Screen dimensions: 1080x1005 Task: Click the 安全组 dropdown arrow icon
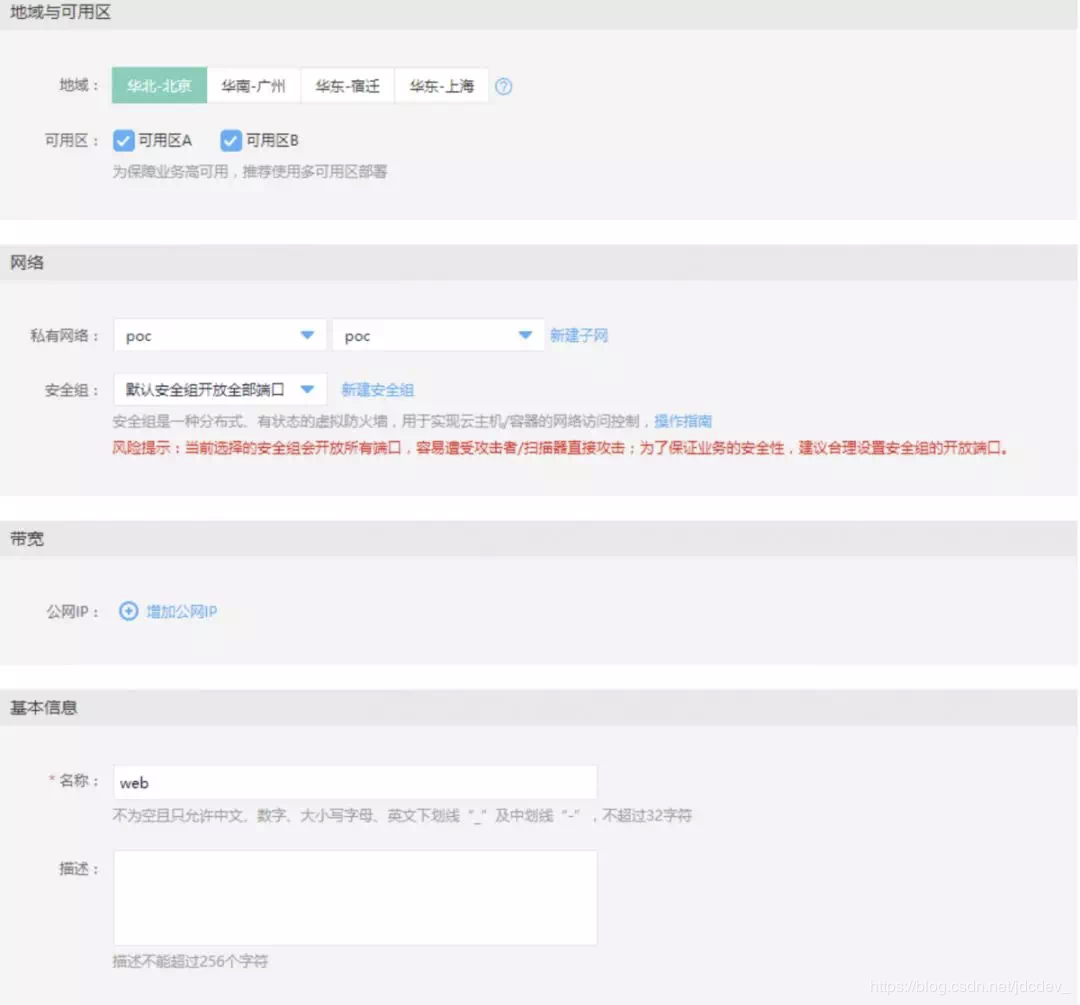pos(309,390)
